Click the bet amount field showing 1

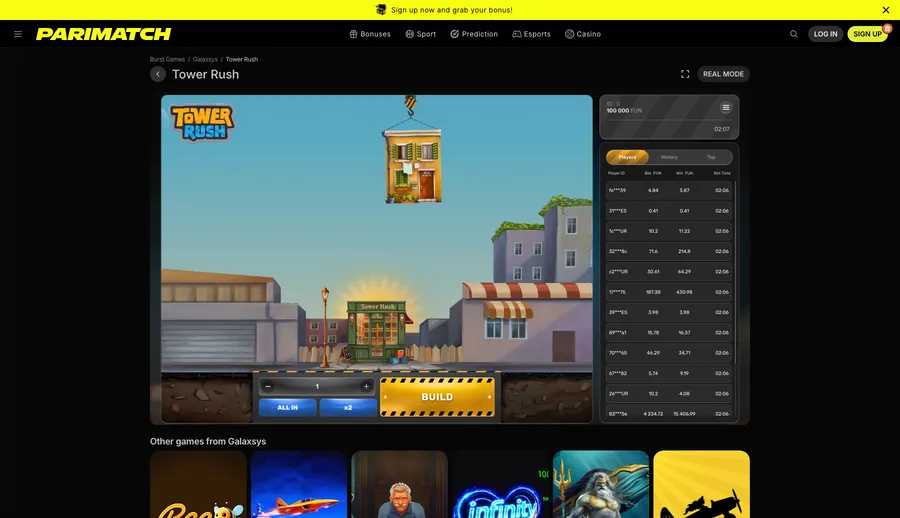317,386
